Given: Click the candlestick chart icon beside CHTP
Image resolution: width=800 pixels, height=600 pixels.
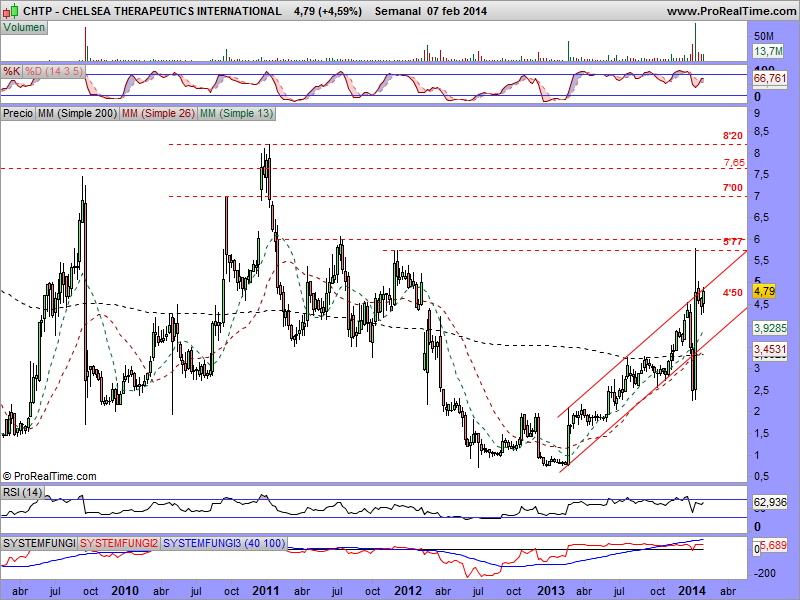Looking at the screenshot, I should point(12,10).
